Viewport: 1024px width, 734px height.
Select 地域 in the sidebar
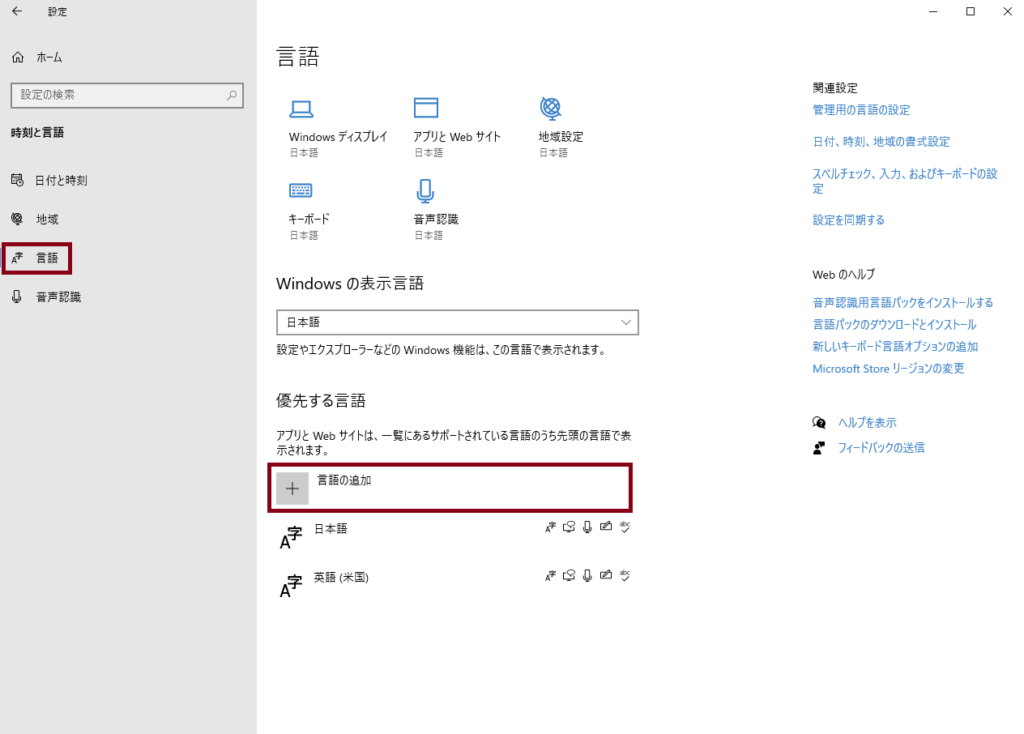pos(47,219)
